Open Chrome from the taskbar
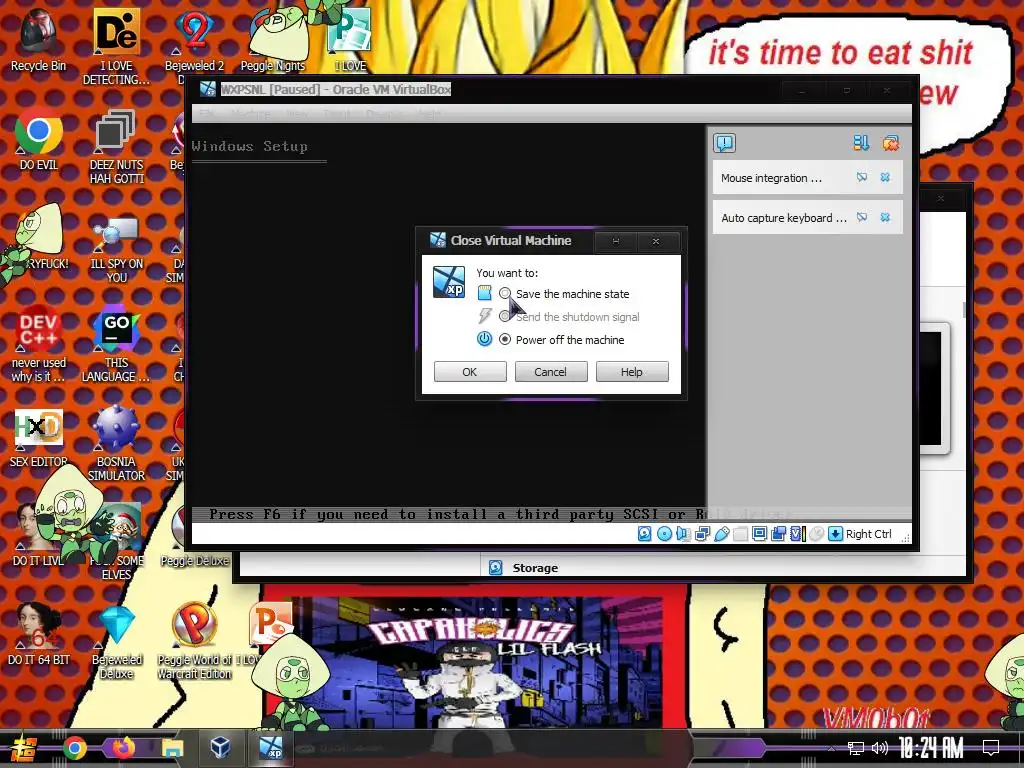The width and height of the screenshot is (1024, 768). 74,748
